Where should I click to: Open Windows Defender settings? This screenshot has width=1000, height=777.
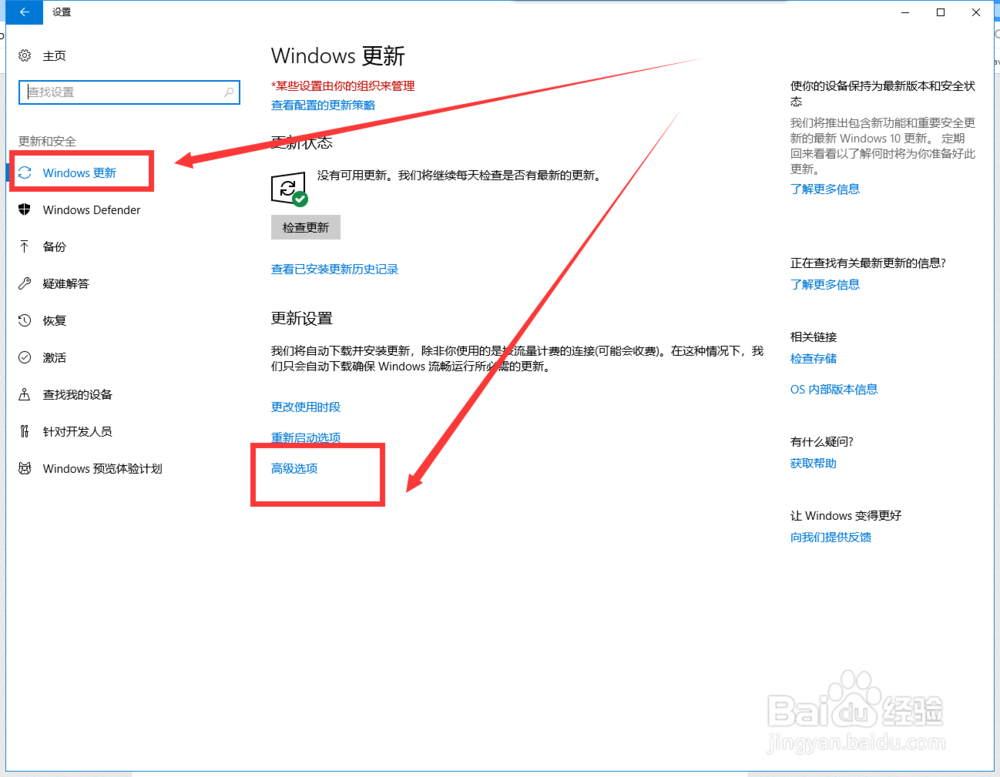point(91,210)
